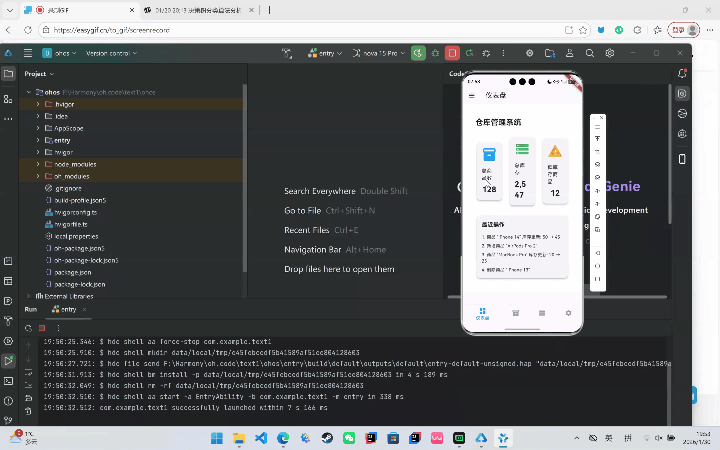Open the Project tool window folder icon
The image size is (720, 450).
[x=8, y=73]
